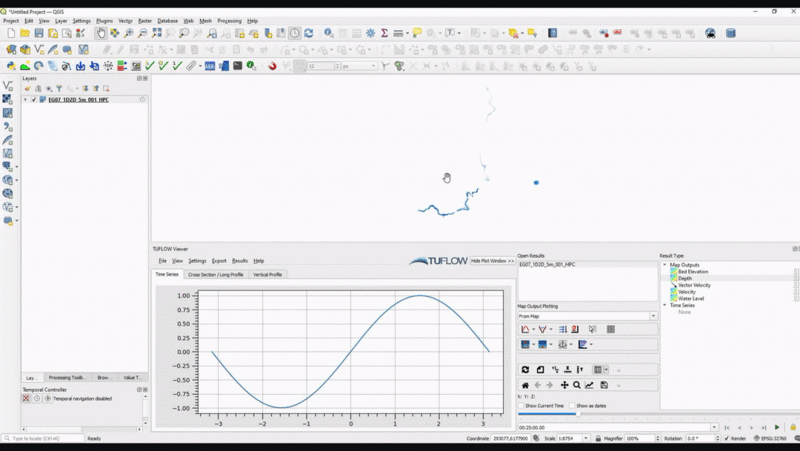Open dropdown arrow beside time series plot icon
800x451 pixels.
(x=534, y=330)
